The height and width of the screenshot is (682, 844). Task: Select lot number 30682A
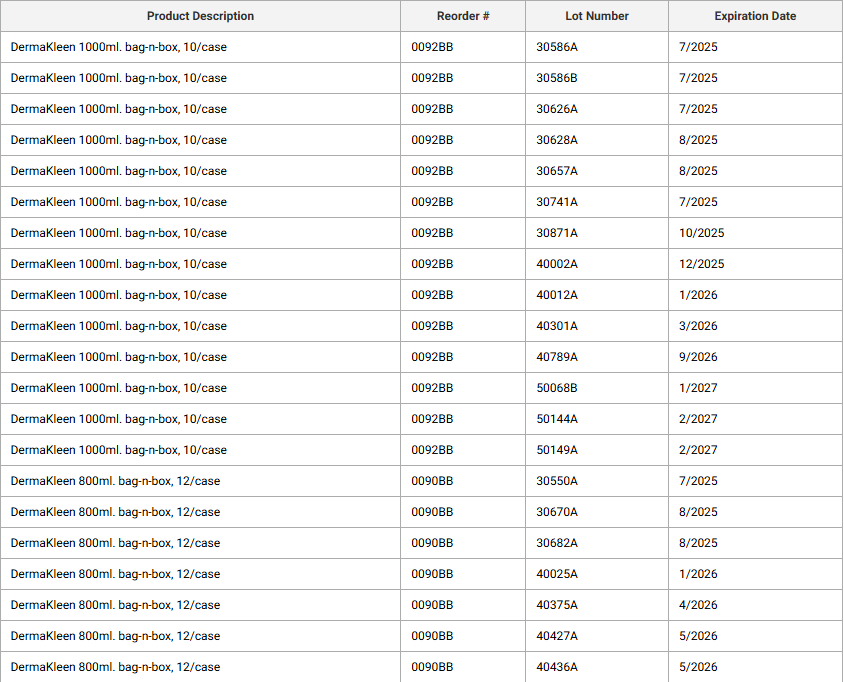pyautogui.click(x=557, y=543)
